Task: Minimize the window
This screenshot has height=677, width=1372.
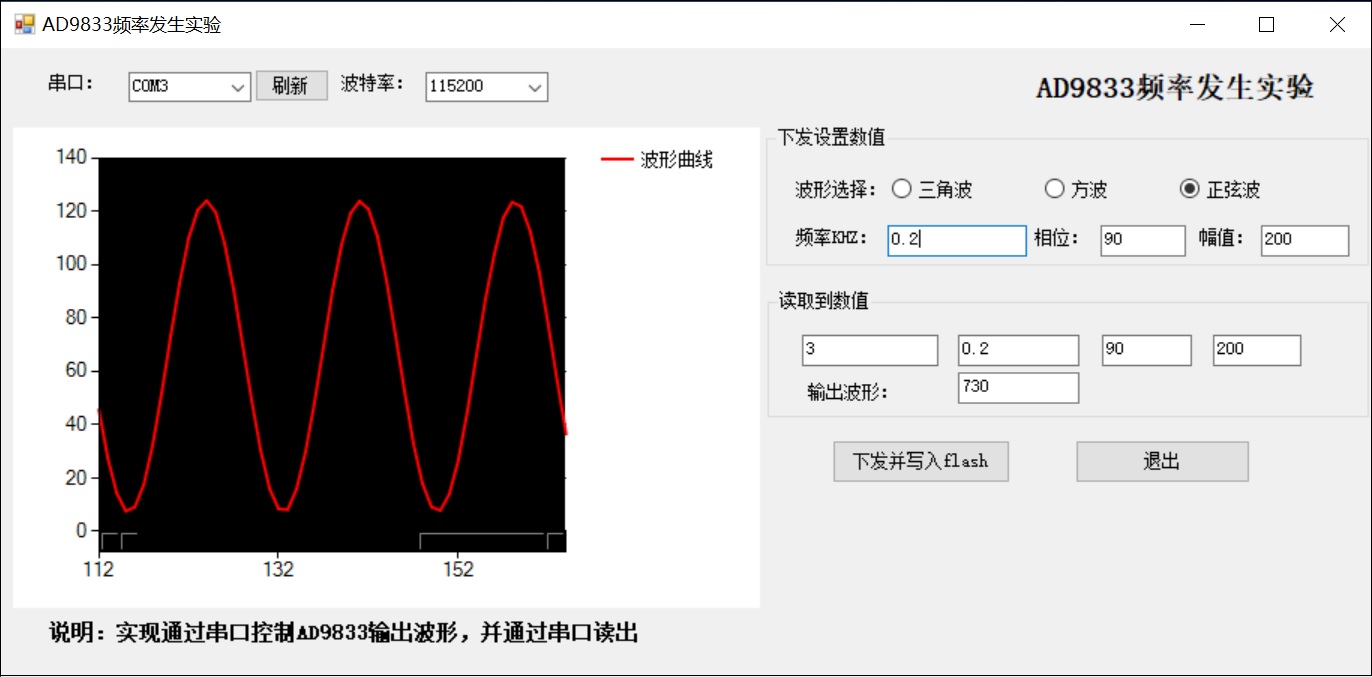Action: (1195, 25)
